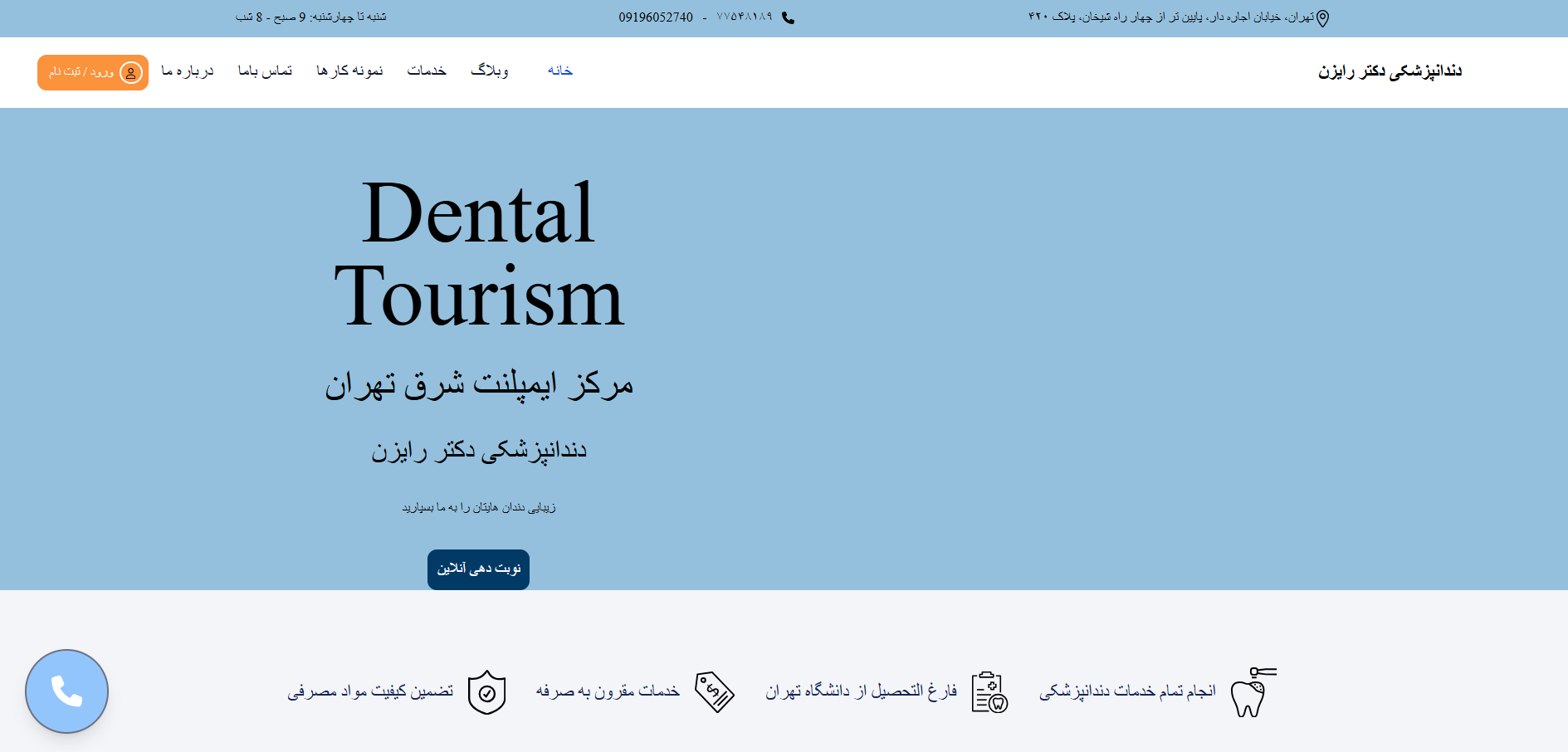Click the Dental Tourism heading
The width and height of the screenshot is (1568, 752).
tap(478, 255)
